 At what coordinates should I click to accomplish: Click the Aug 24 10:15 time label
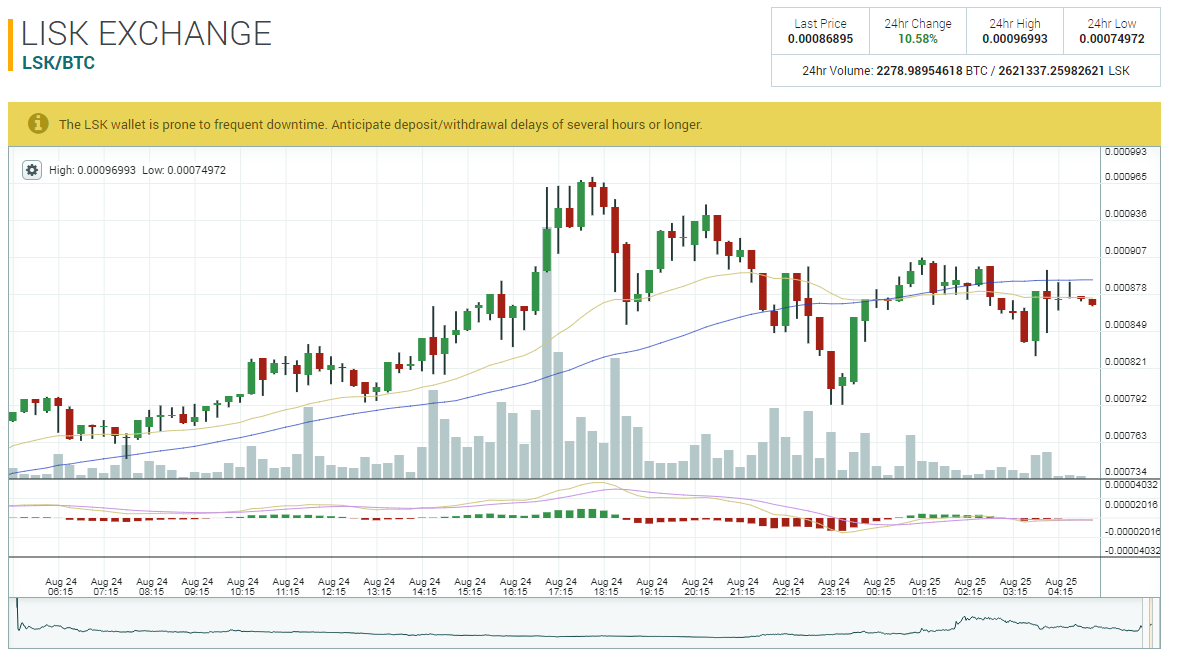point(242,587)
